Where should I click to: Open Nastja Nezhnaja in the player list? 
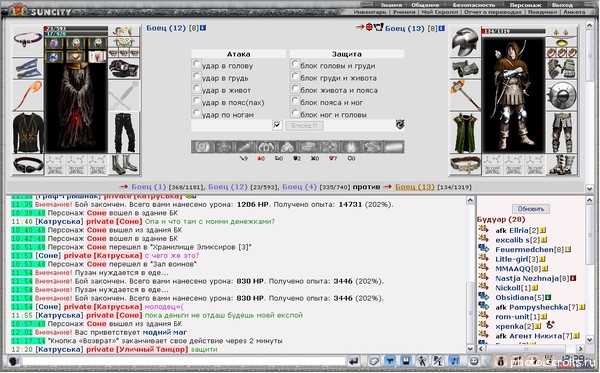click(527, 278)
